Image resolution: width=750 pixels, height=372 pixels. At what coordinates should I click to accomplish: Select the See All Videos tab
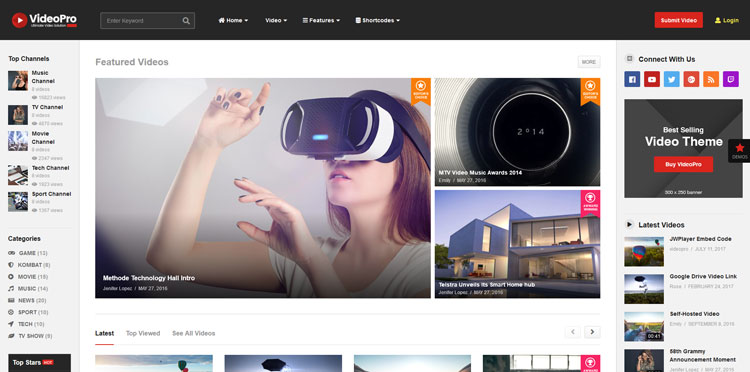click(194, 333)
